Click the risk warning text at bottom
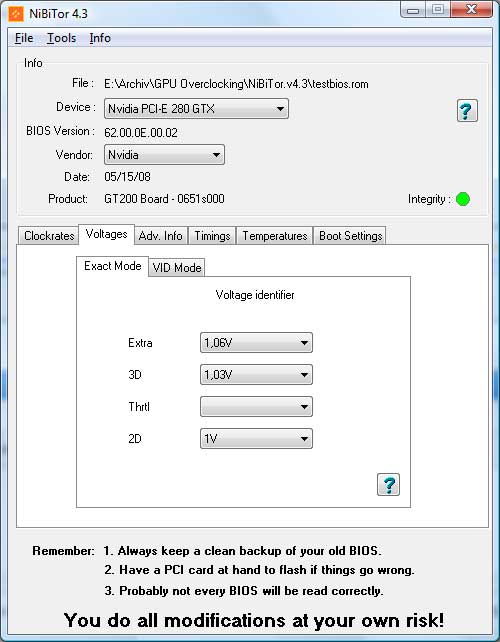The width and height of the screenshot is (500, 642). point(254,620)
